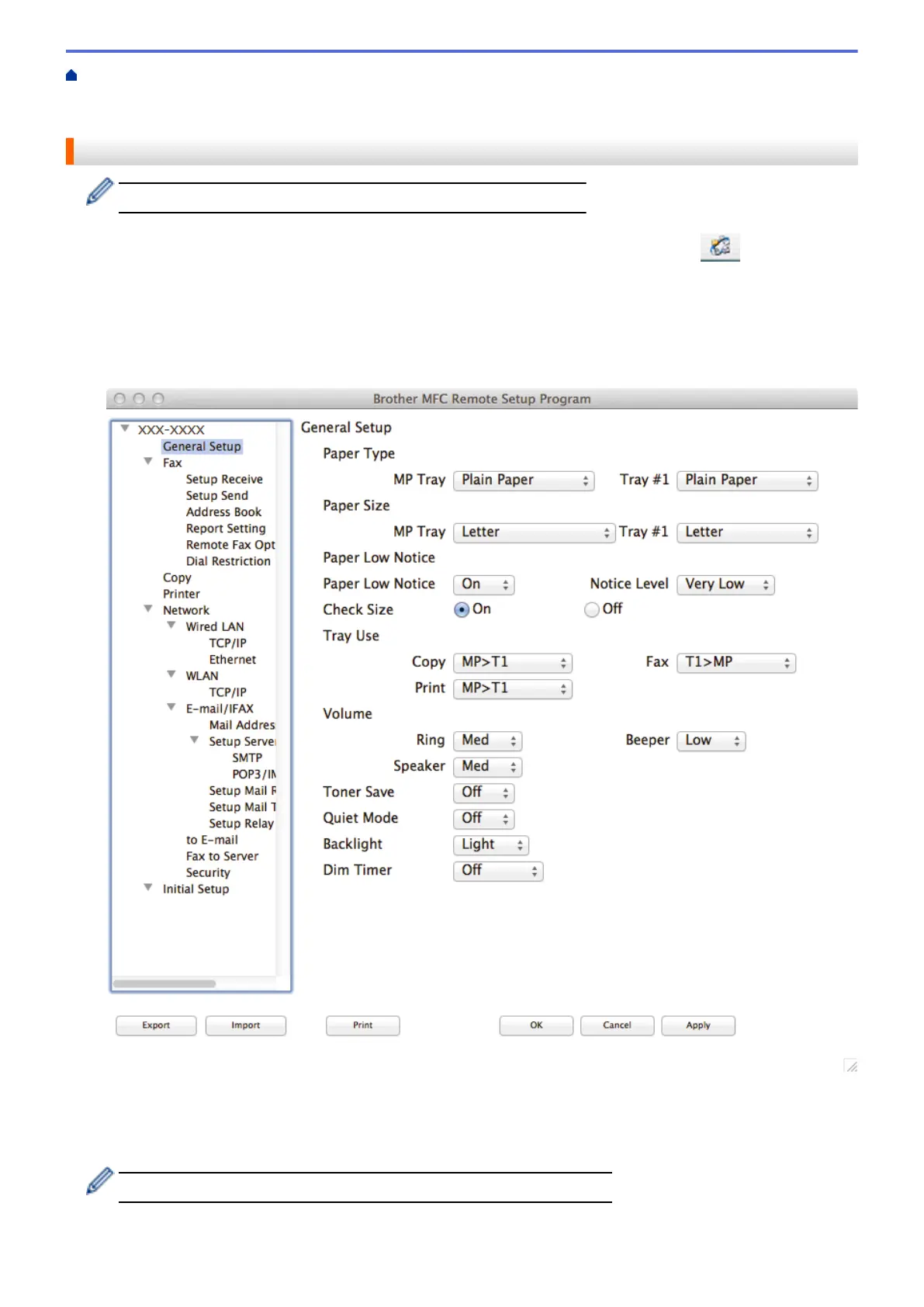This screenshot has width=924, height=1307.
Task: Expand the Initial Setup node triangle
Action: click(x=147, y=887)
